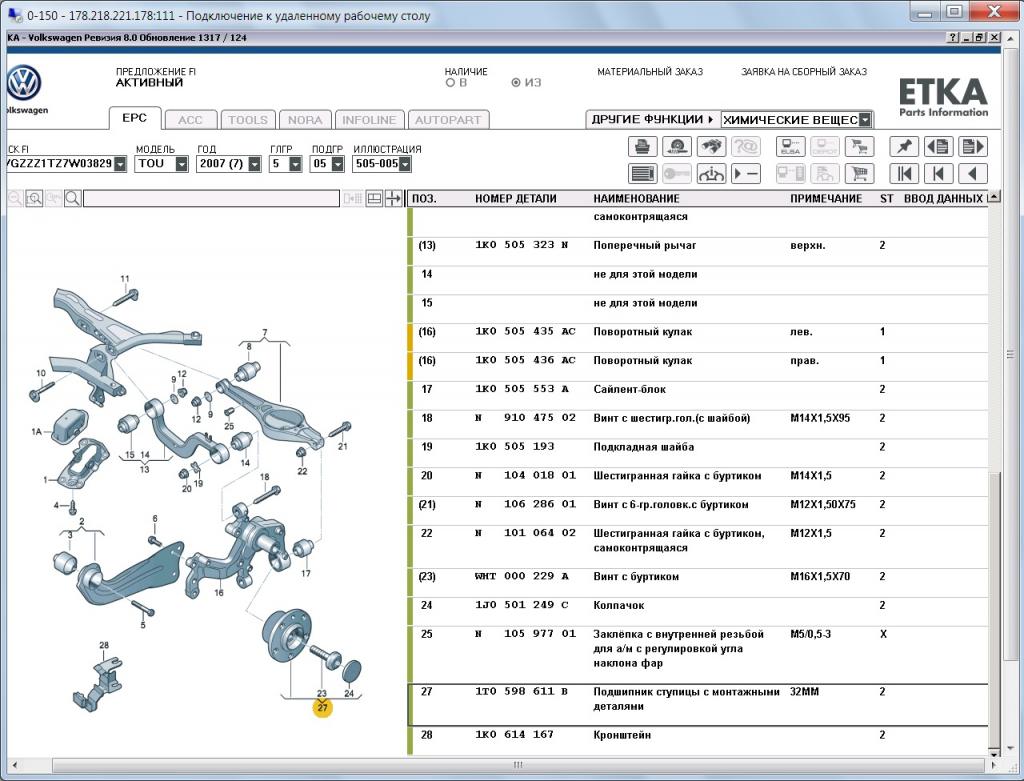The width and height of the screenshot is (1024, 781).
Task: Open the VIN number dropdown
Action: pyautogui.click(x=120, y=164)
